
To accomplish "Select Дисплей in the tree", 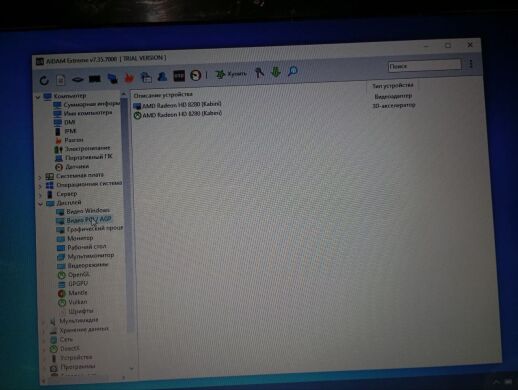I will point(69,203).
